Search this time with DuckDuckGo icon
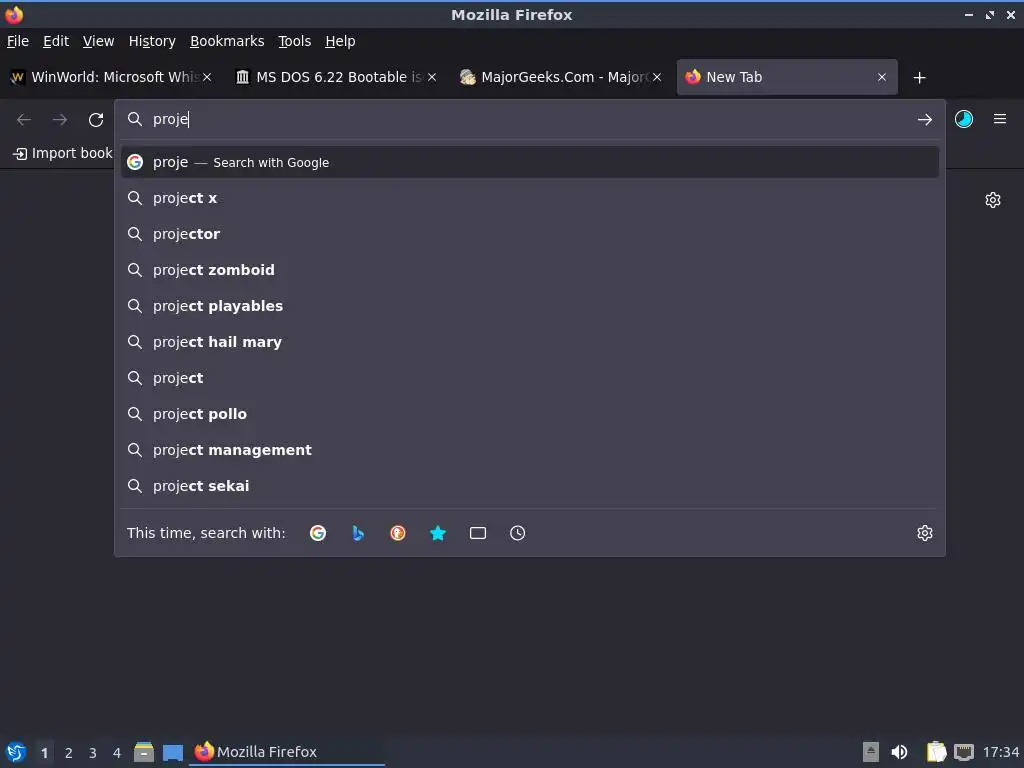 point(398,533)
